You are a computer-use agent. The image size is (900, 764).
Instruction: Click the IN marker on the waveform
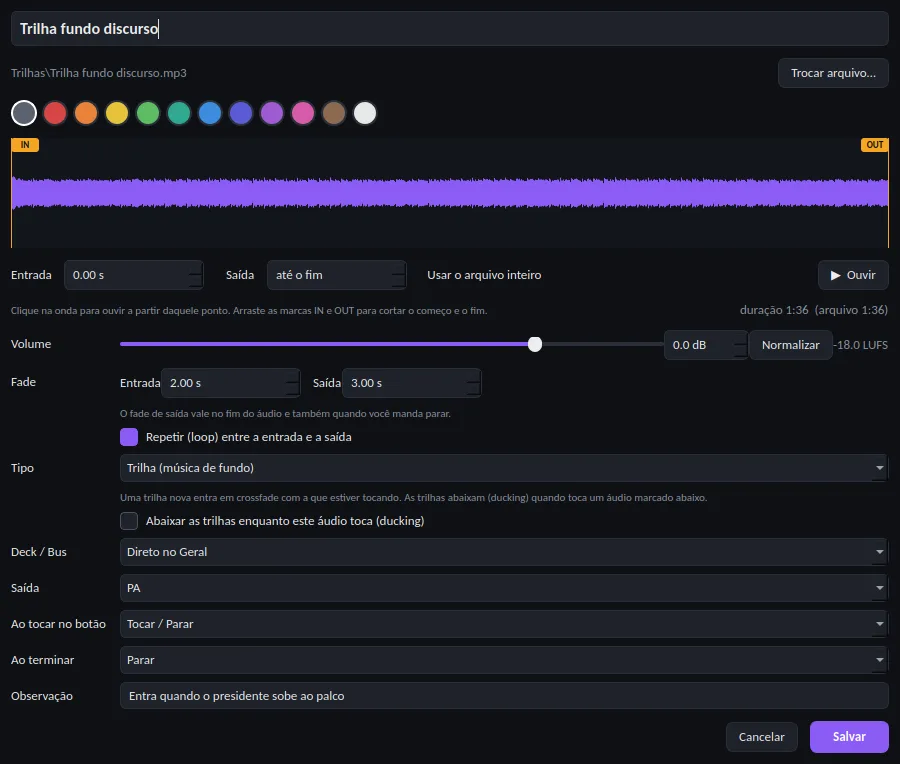(25, 145)
